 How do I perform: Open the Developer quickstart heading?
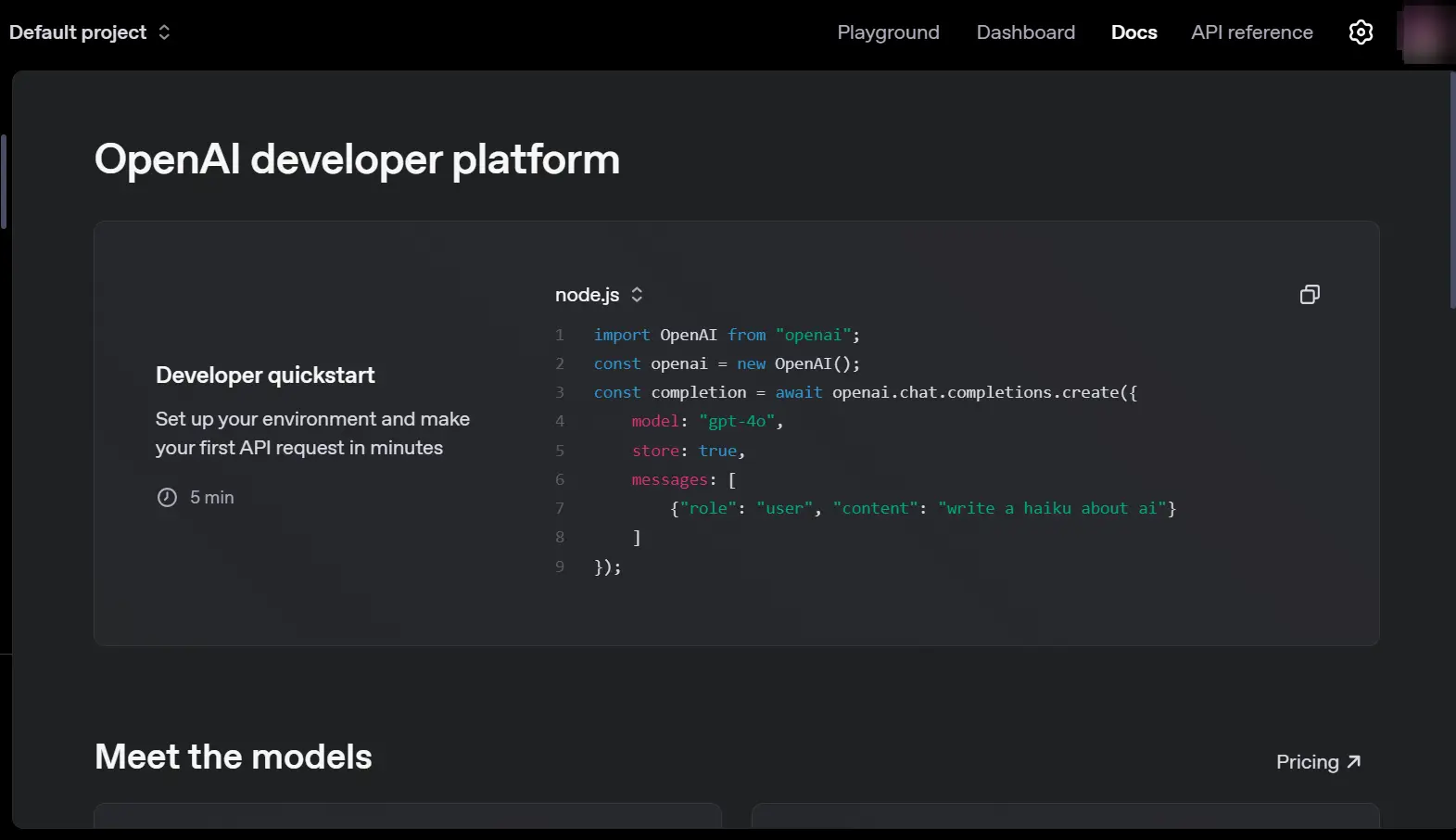pos(265,375)
